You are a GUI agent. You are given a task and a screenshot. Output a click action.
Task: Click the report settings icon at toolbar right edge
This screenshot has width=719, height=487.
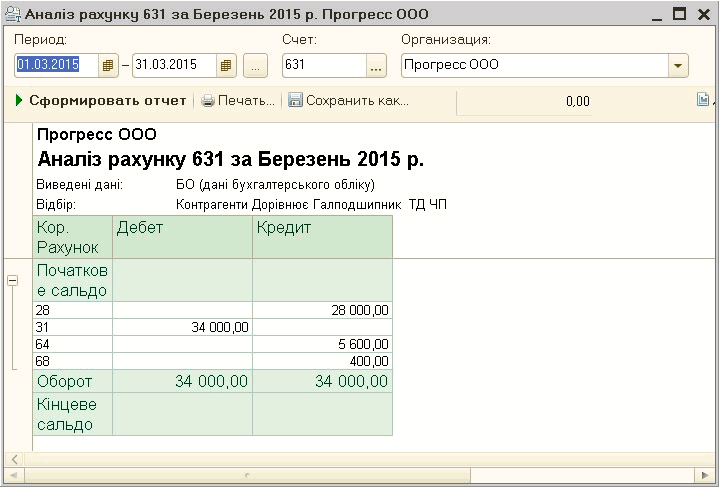702,99
